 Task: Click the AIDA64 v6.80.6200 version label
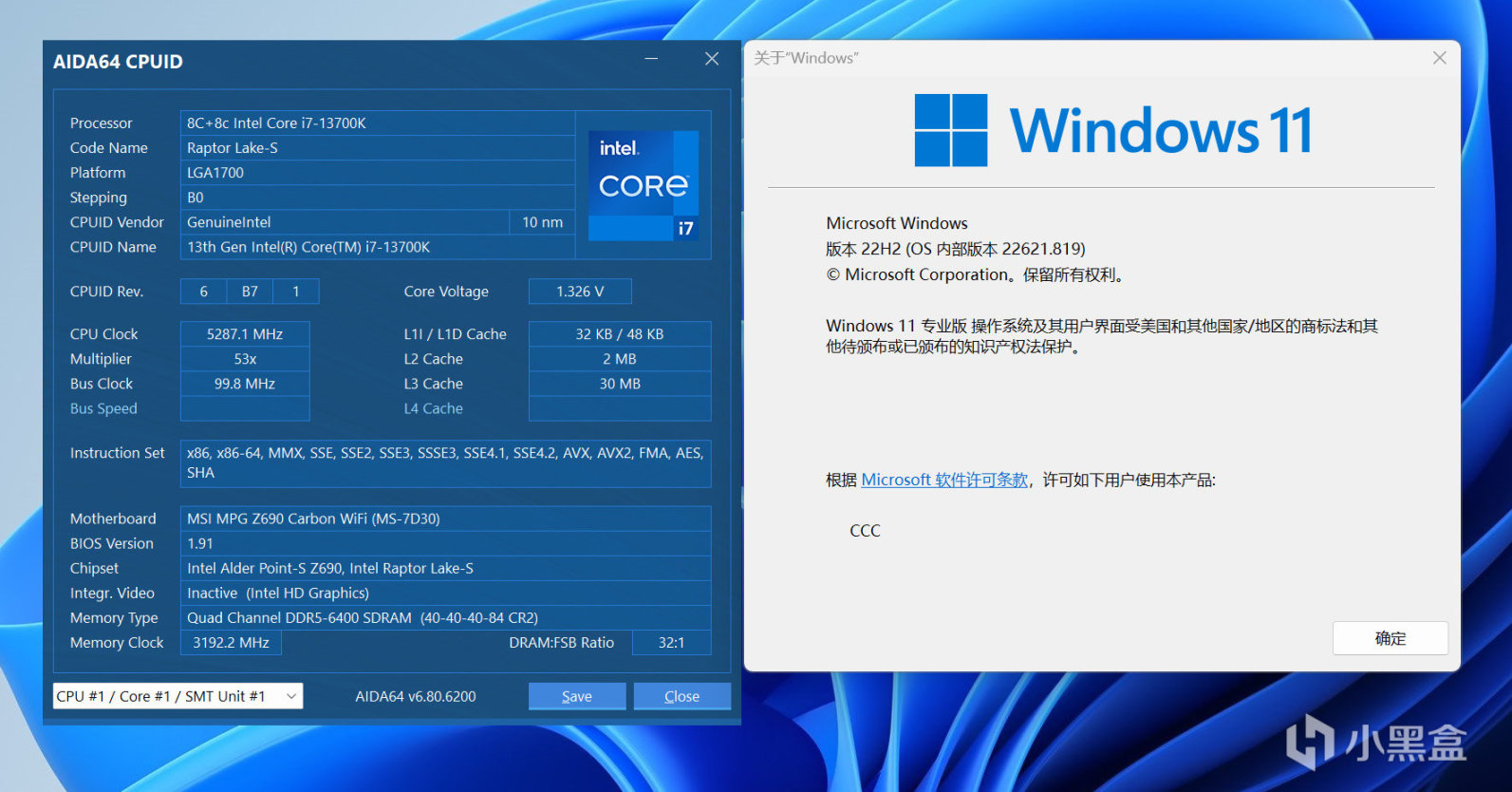click(x=416, y=696)
